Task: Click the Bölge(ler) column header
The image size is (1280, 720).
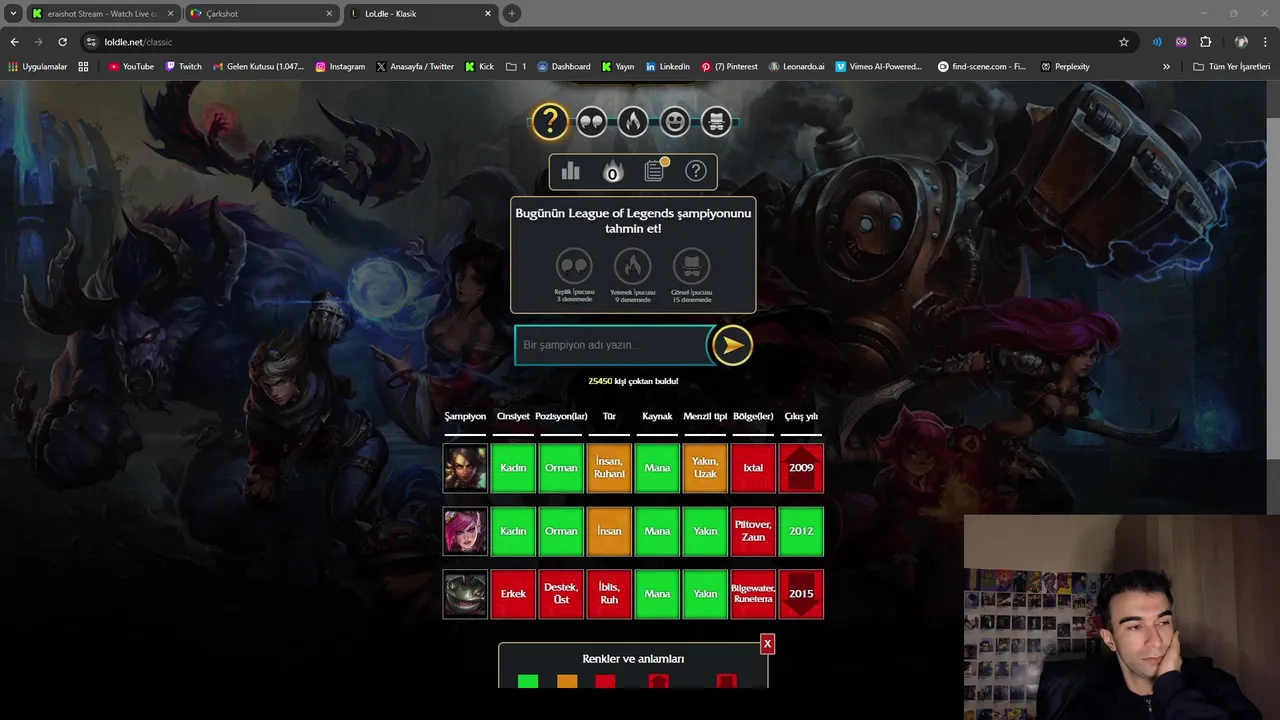Action: 753,416
